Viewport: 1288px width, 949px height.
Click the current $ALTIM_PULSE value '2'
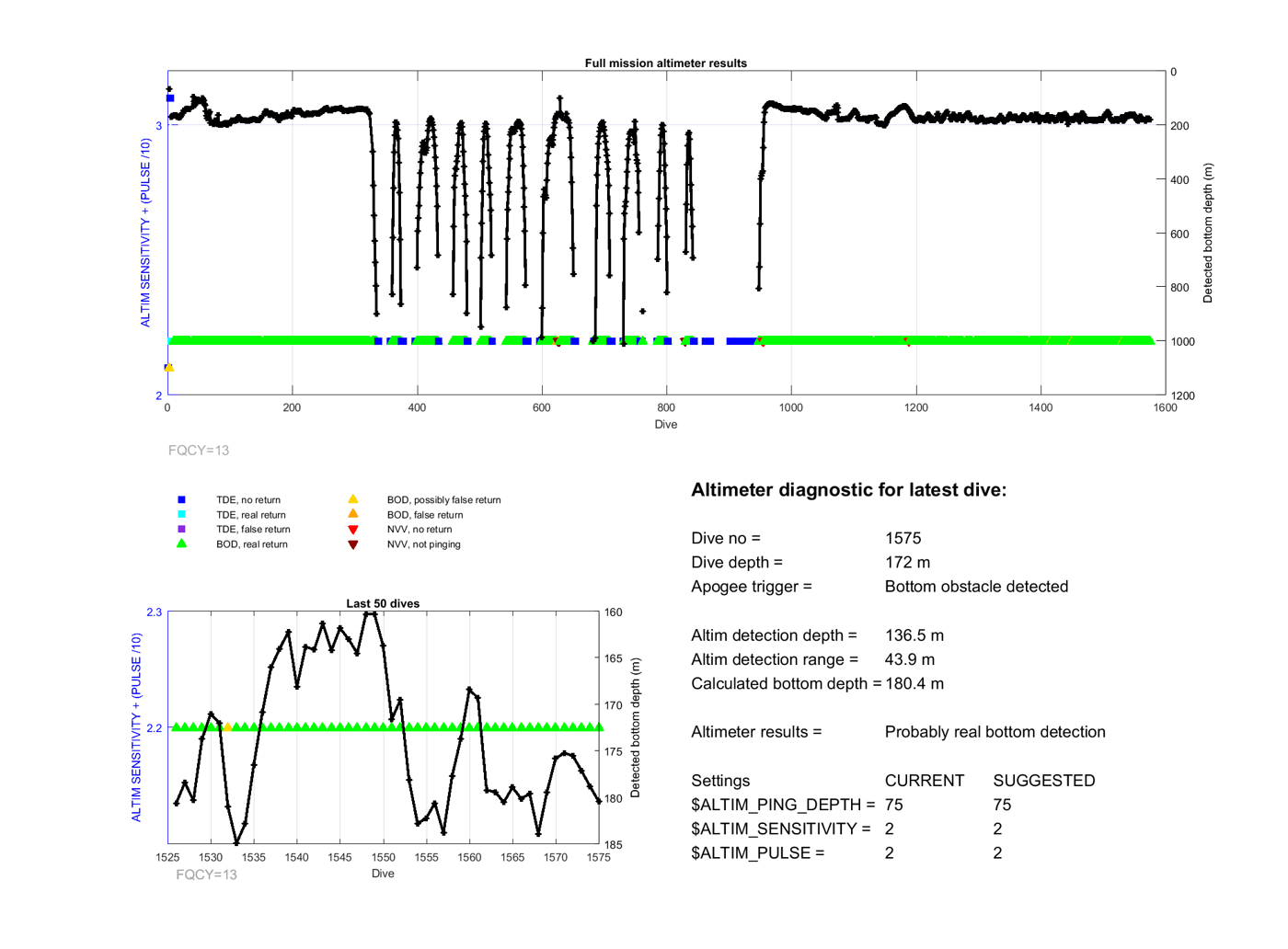tap(890, 853)
